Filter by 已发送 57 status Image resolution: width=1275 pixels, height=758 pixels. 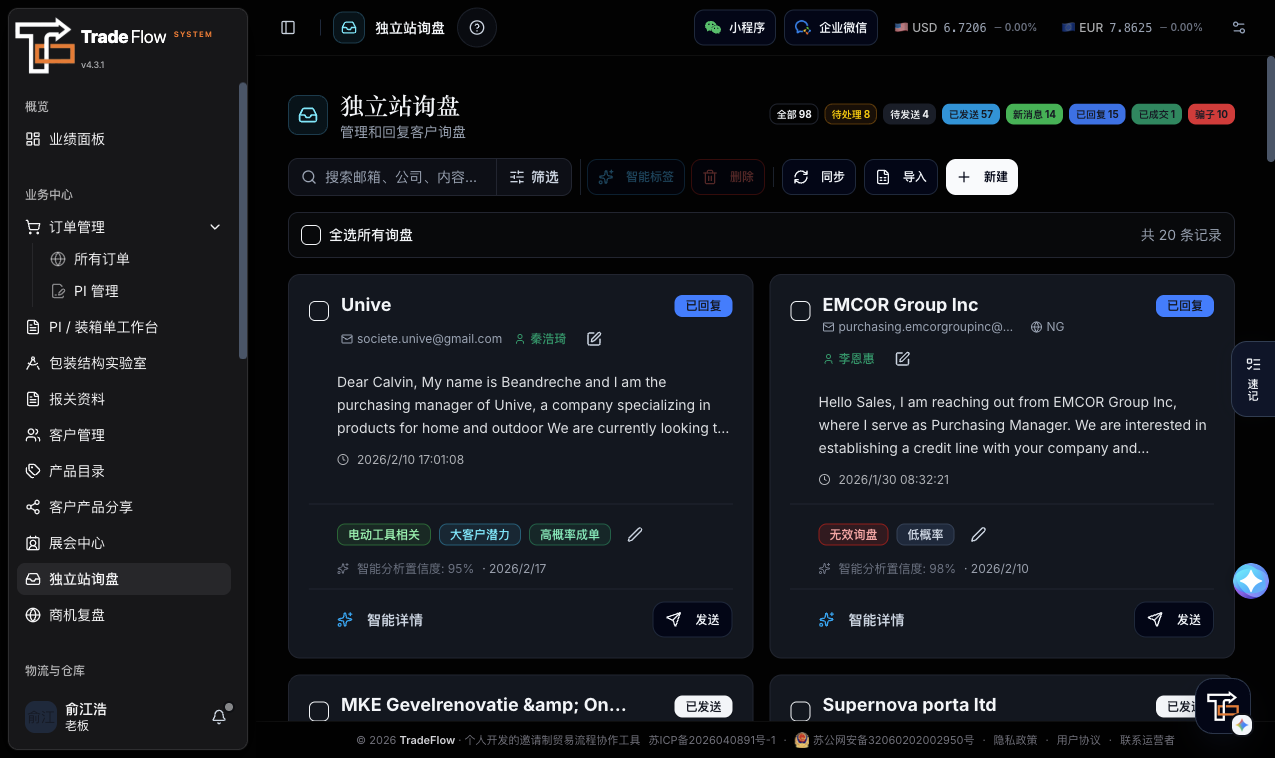pyautogui.click(x=970, y=114)
